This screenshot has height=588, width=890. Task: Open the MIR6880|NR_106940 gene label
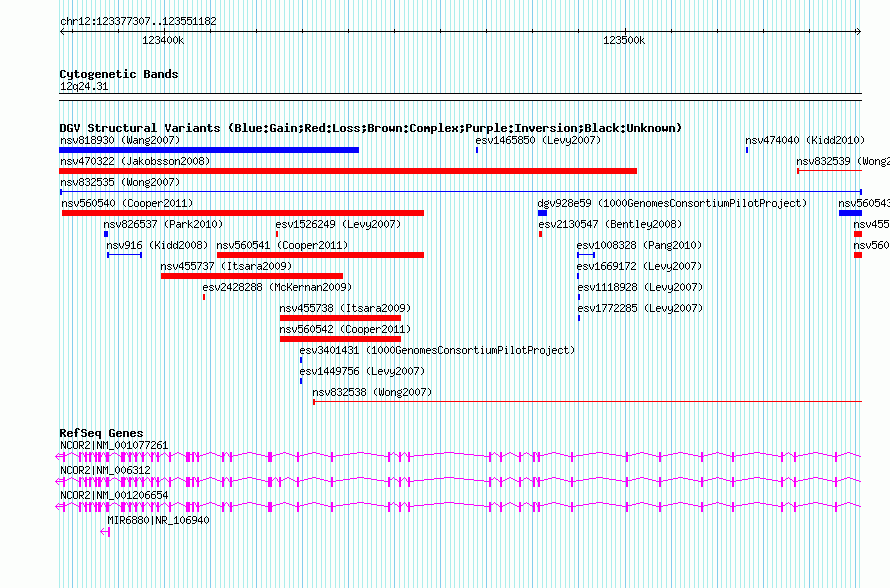[158, 520]
